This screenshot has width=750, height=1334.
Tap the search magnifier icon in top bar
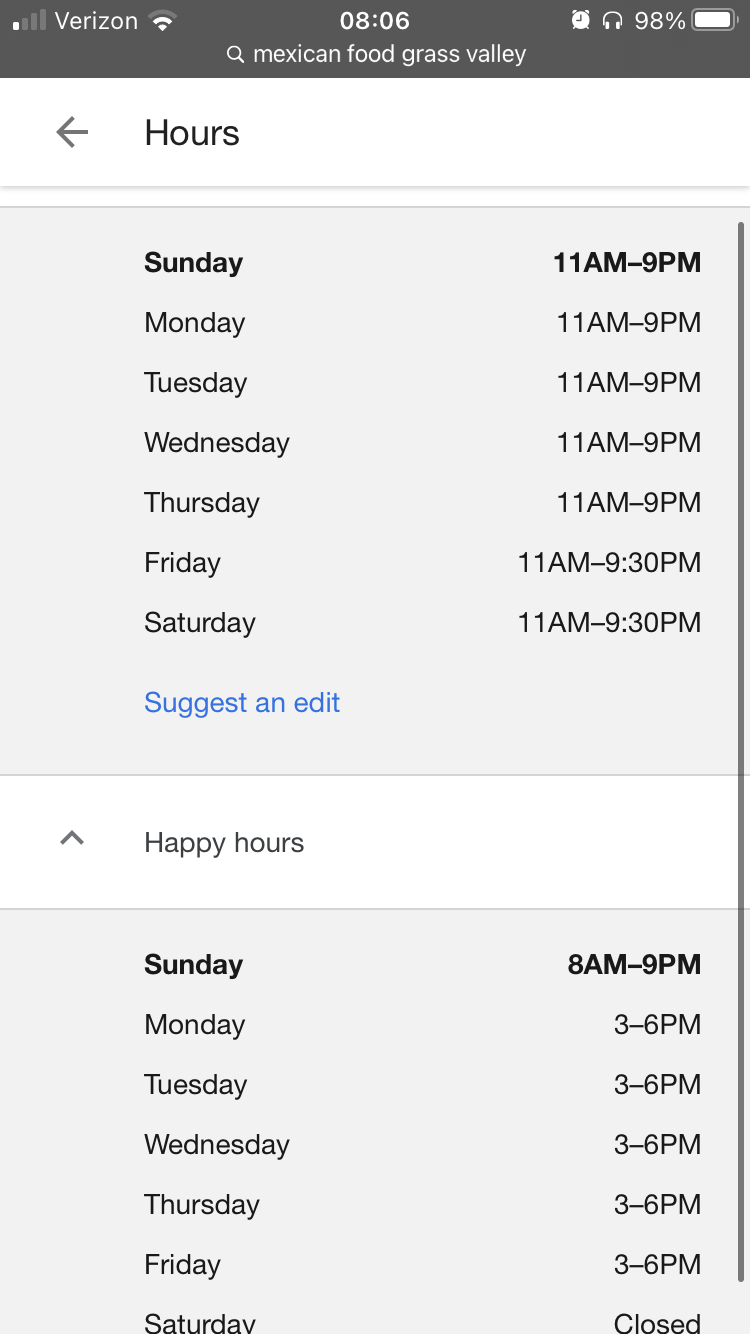pos(236,54)
